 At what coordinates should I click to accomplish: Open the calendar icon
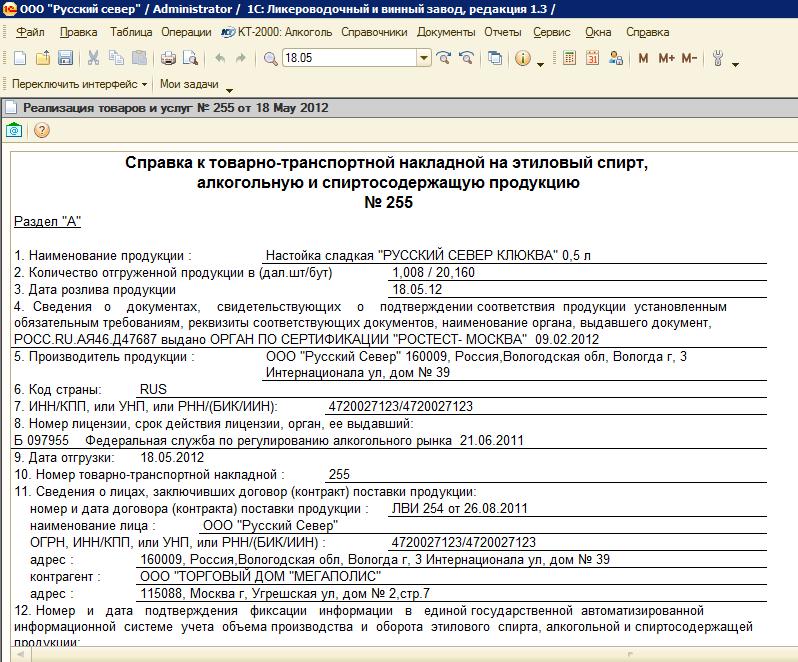pyautogui.click(x=592, y=58)
